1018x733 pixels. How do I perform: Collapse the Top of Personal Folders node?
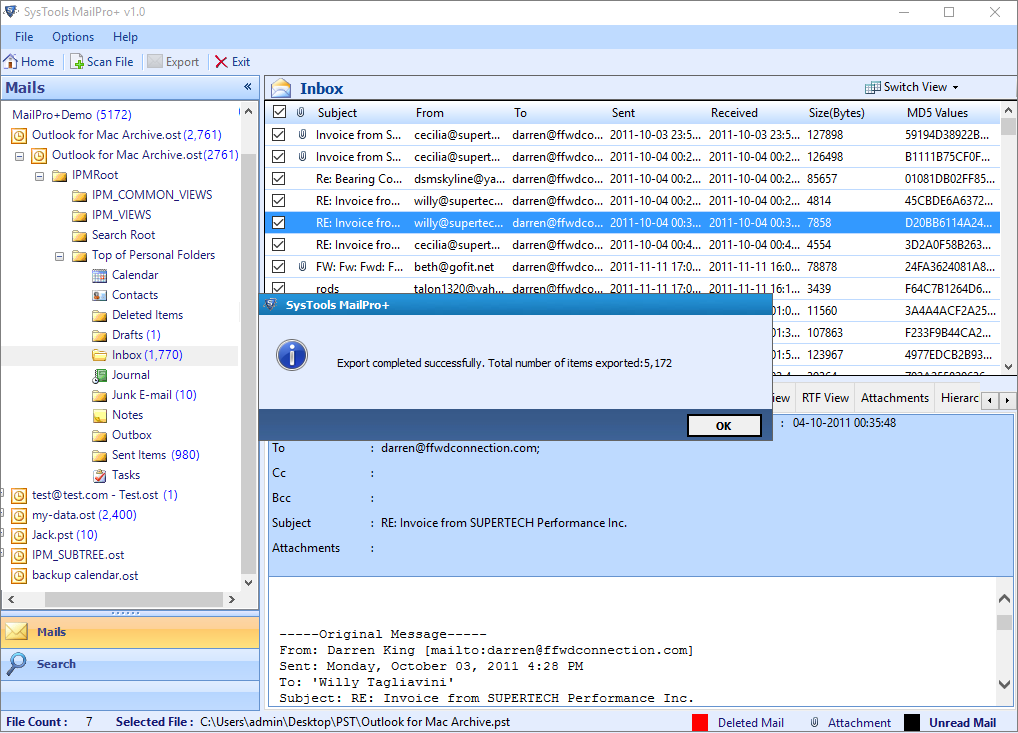[60, 256]
